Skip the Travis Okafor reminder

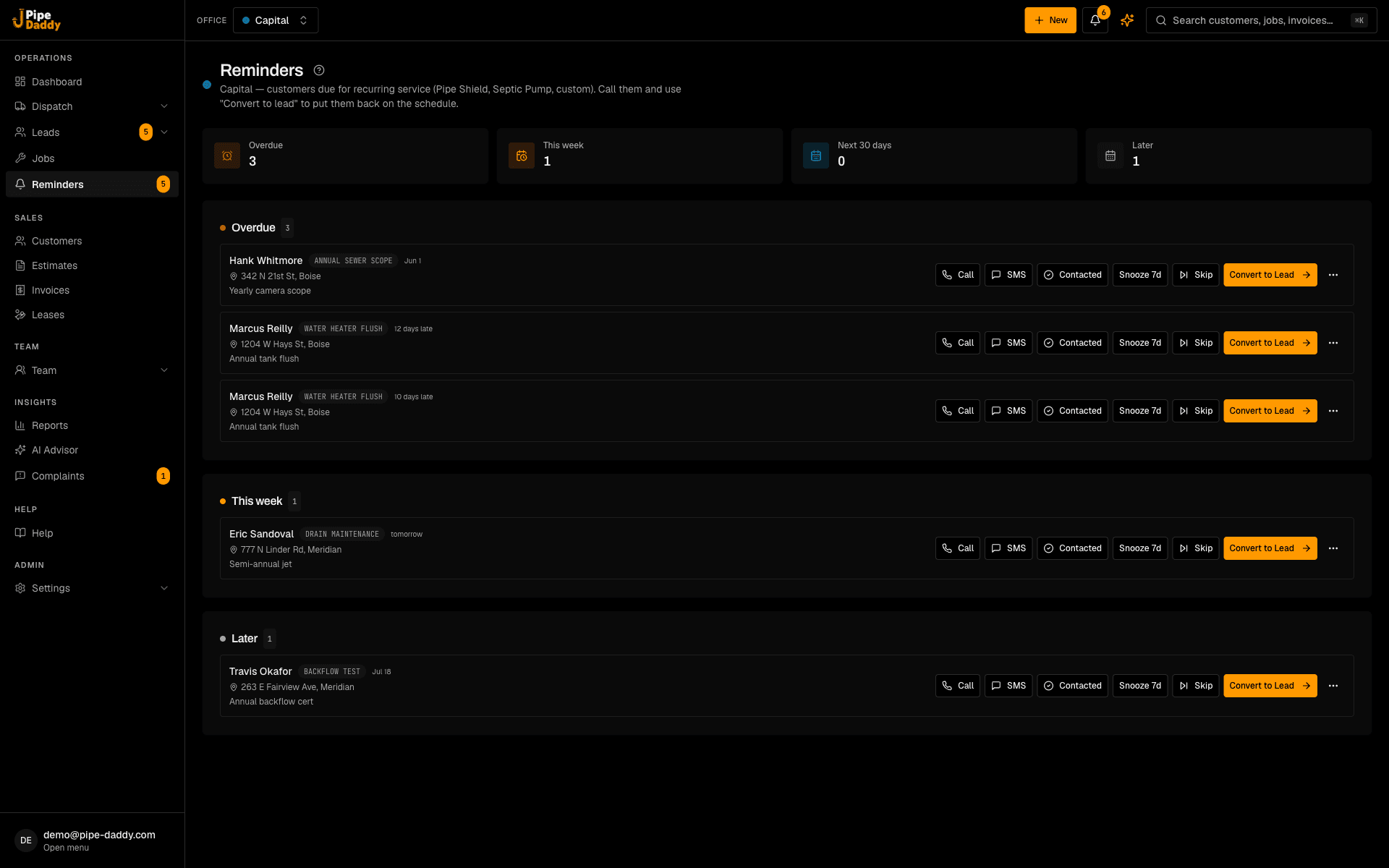[x=1196, y=686]
